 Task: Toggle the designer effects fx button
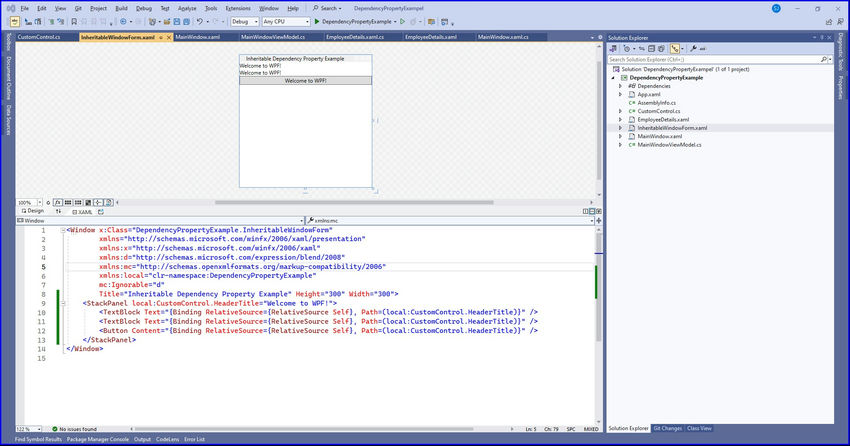(58, 203)
